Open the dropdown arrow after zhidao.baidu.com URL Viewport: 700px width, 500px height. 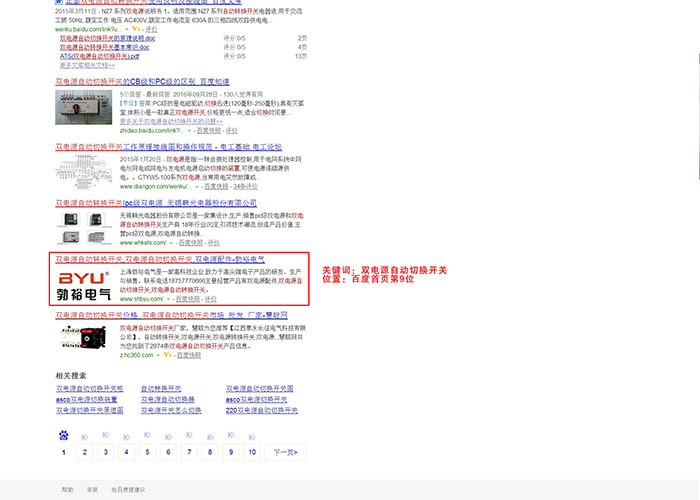189,131
